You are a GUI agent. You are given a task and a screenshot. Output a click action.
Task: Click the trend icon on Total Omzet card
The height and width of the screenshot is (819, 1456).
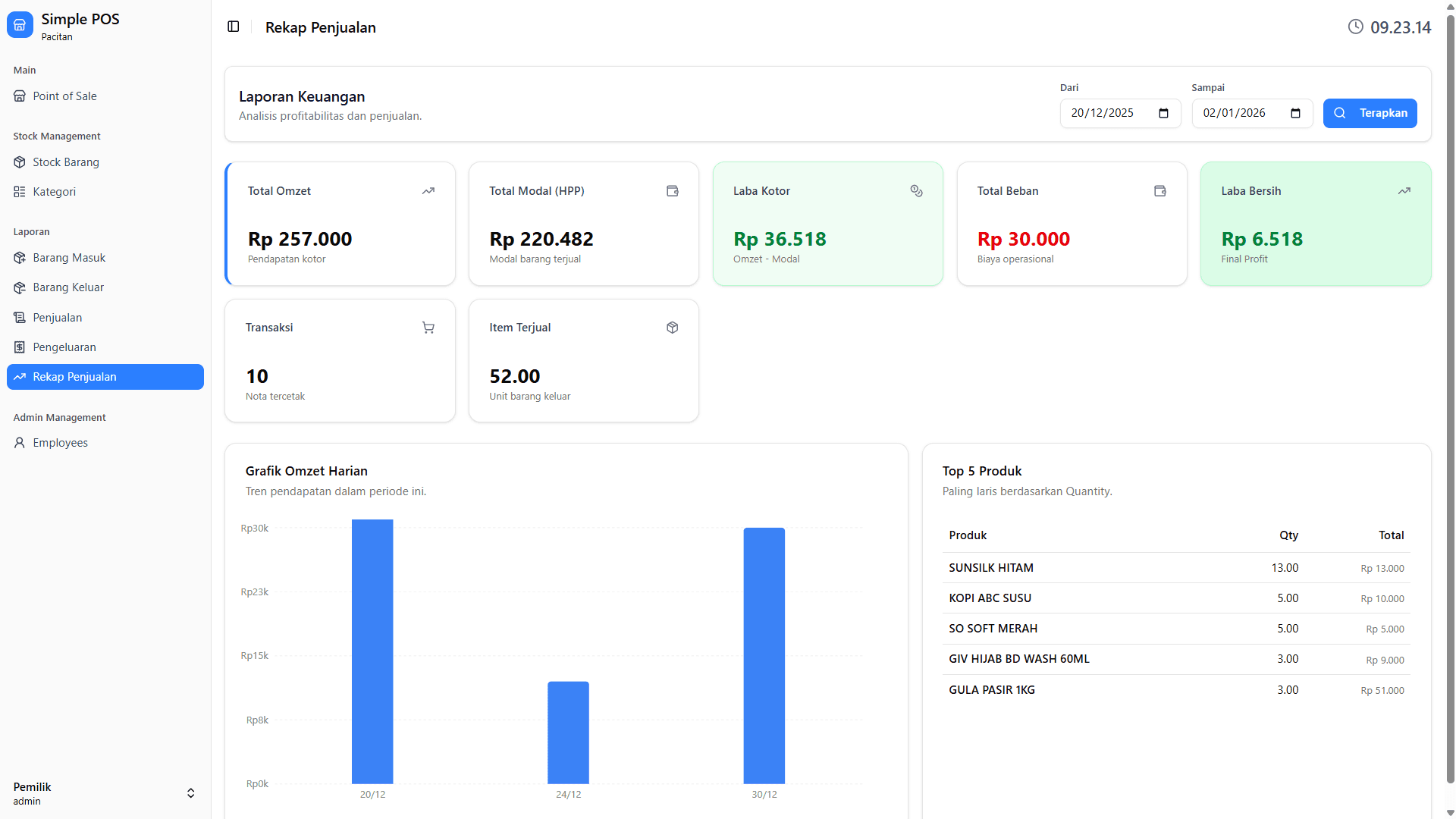tap(428, 191)
